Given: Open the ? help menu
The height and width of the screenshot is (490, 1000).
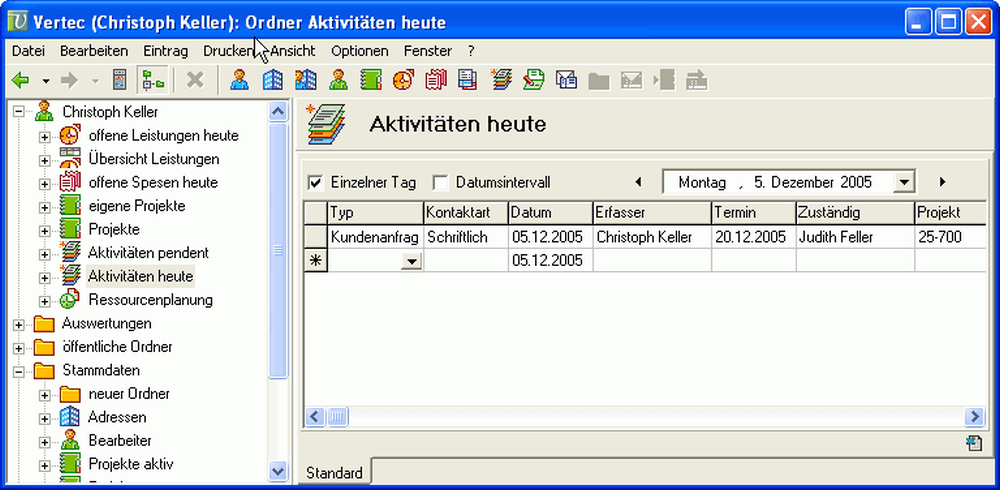Looking at the screenshot, I should [x=471, y=50].
